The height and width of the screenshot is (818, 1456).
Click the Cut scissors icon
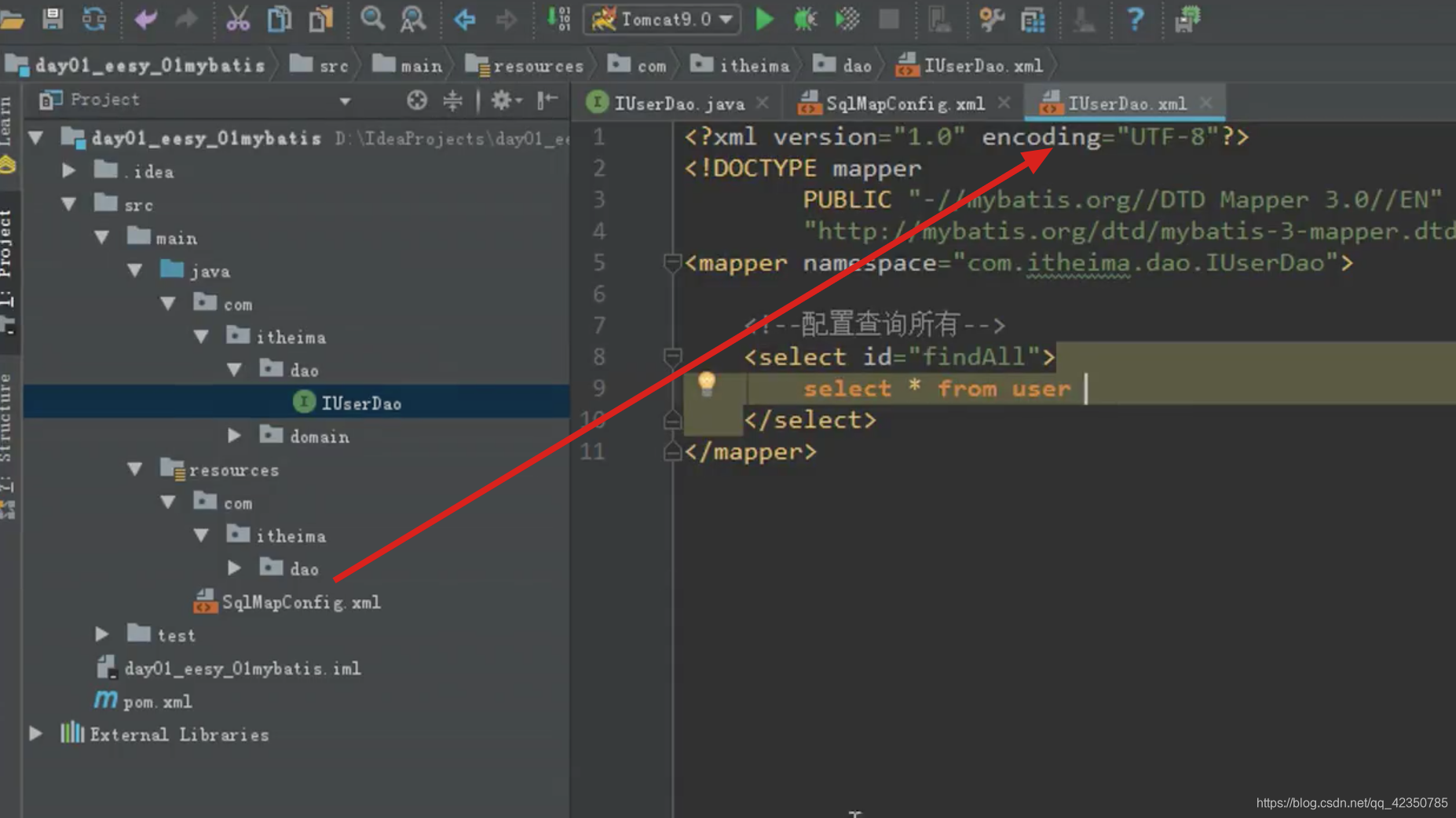pyautogui.click(x=237, y=19)
